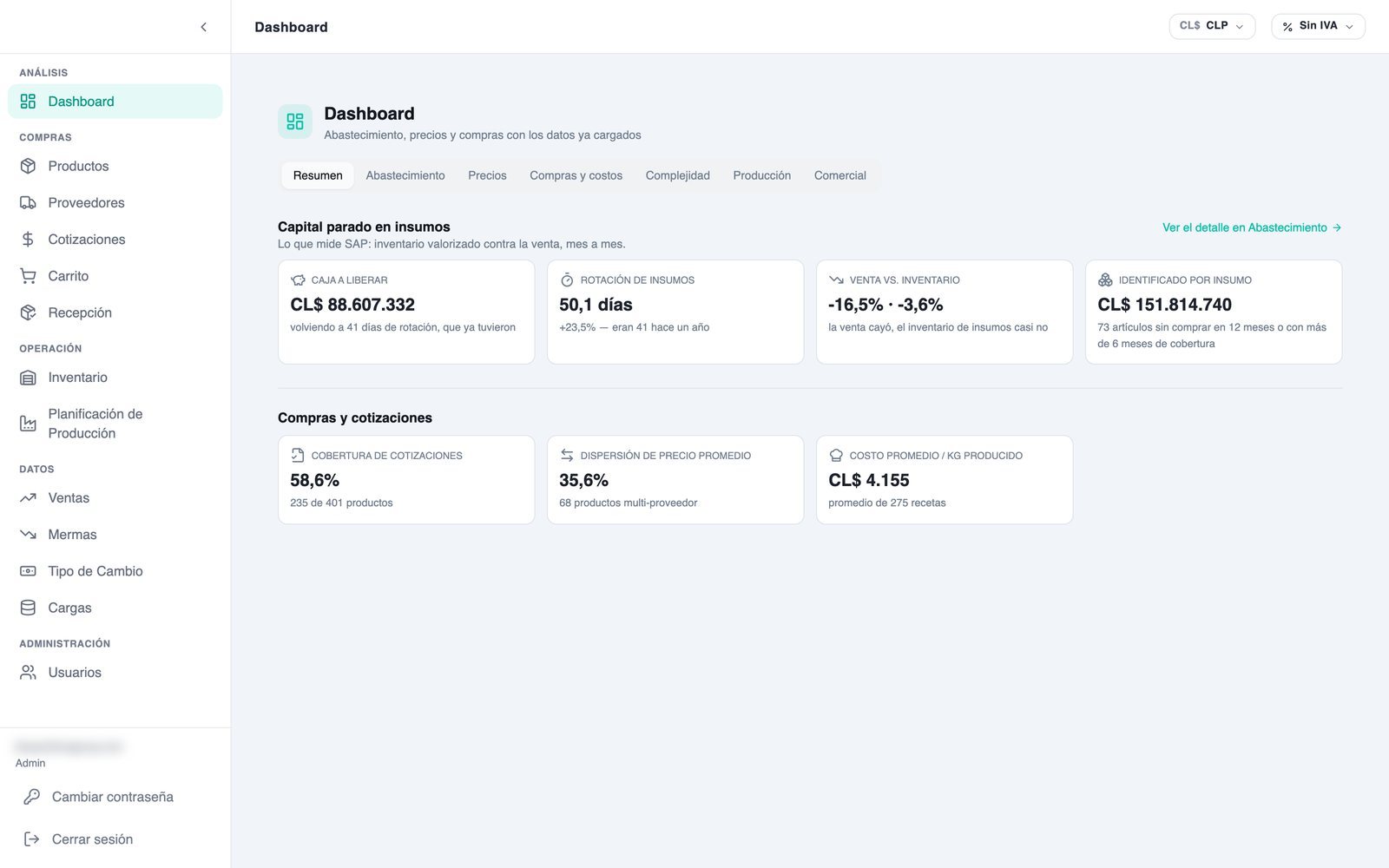Image resolution: width=1389 pixels, height=868 pixels.
Task: Click the CL$ 4.155 cost value
Action: pyautogui.click(x=869, y=480)
